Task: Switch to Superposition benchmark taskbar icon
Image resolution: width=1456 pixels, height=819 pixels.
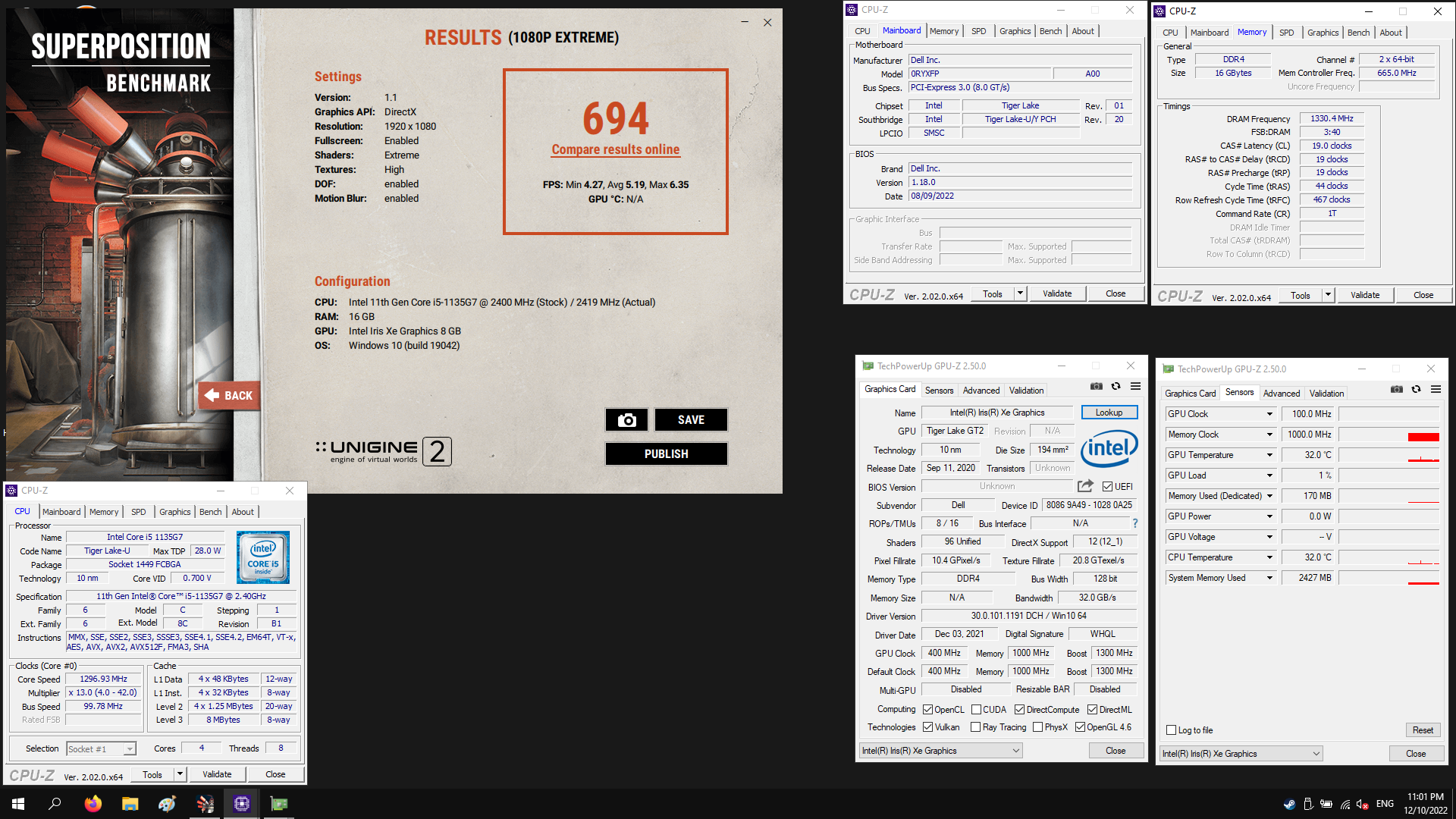Action: (x=205, y=804)
